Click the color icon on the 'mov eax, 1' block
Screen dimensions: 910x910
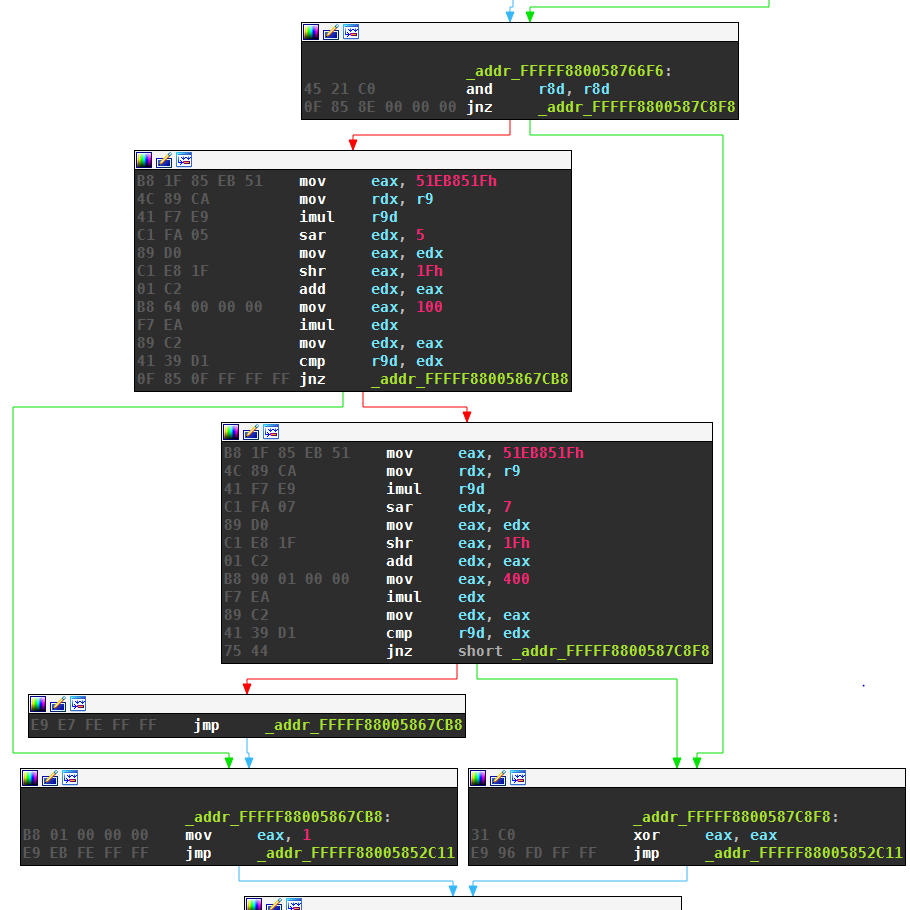coord(30,778)
